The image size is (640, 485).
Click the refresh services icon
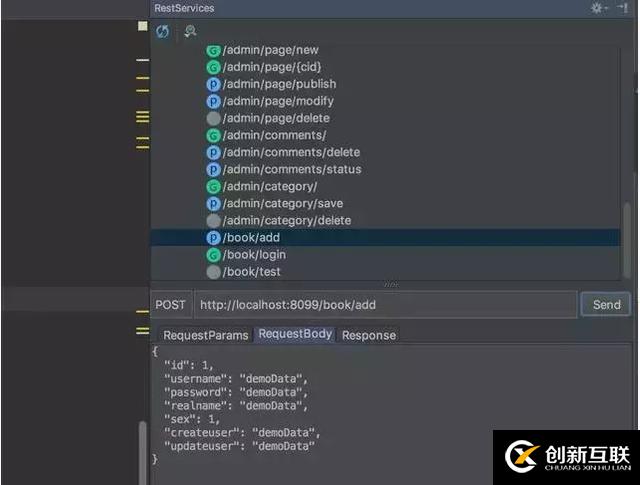point(162,31)
